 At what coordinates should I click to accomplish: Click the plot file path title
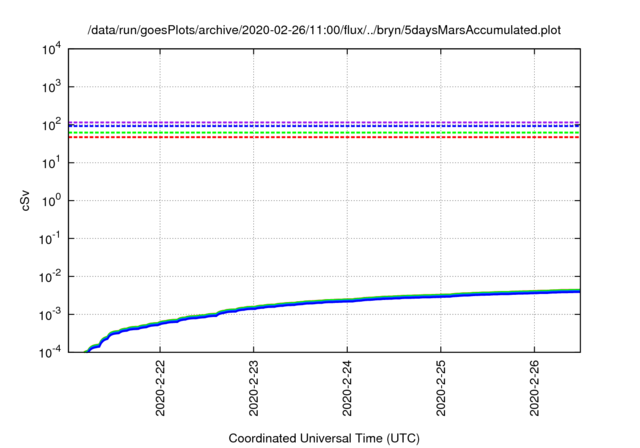[324, 30]
